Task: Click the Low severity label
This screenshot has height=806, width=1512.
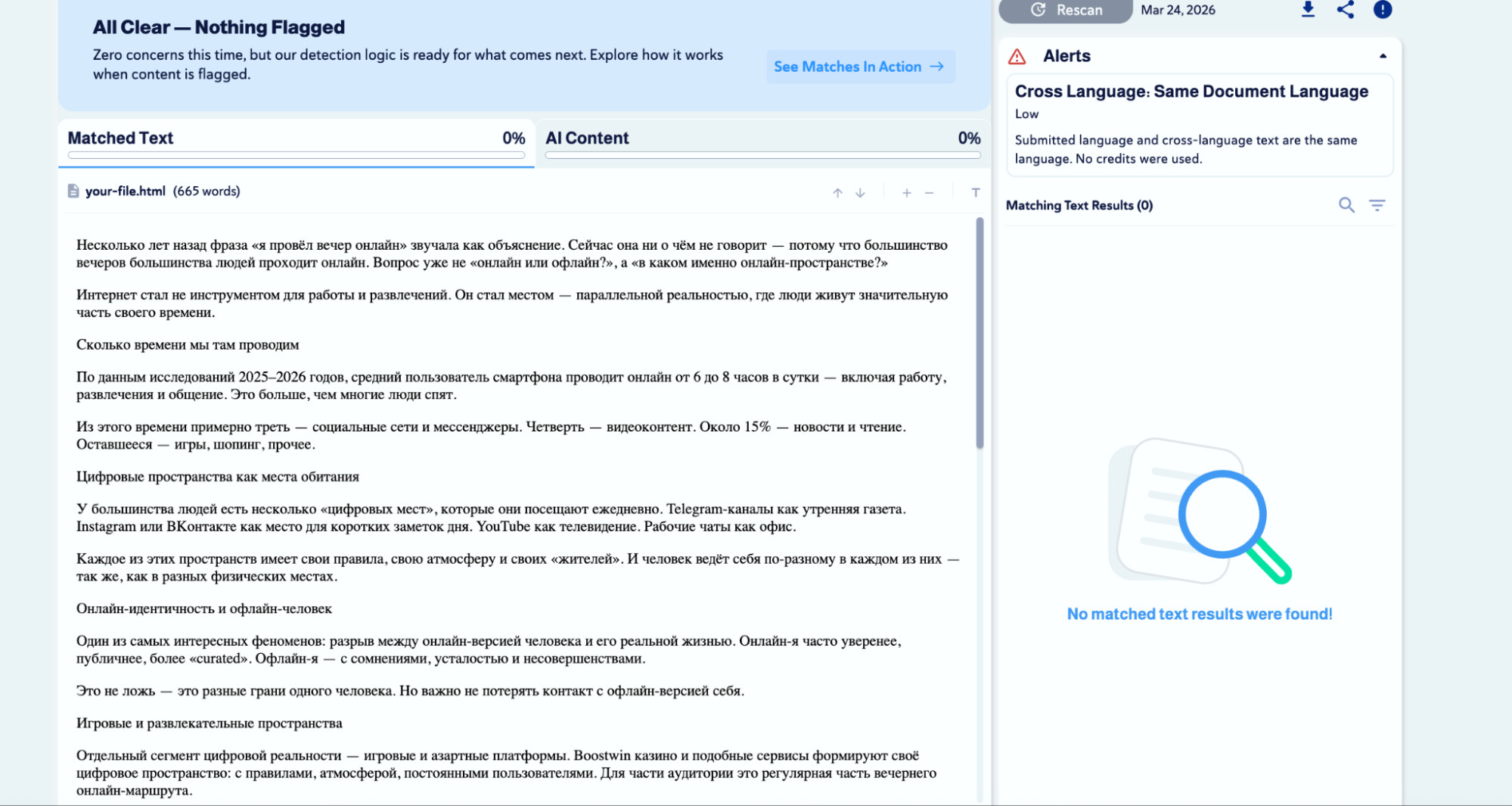Action: [x=1026, y=114]
